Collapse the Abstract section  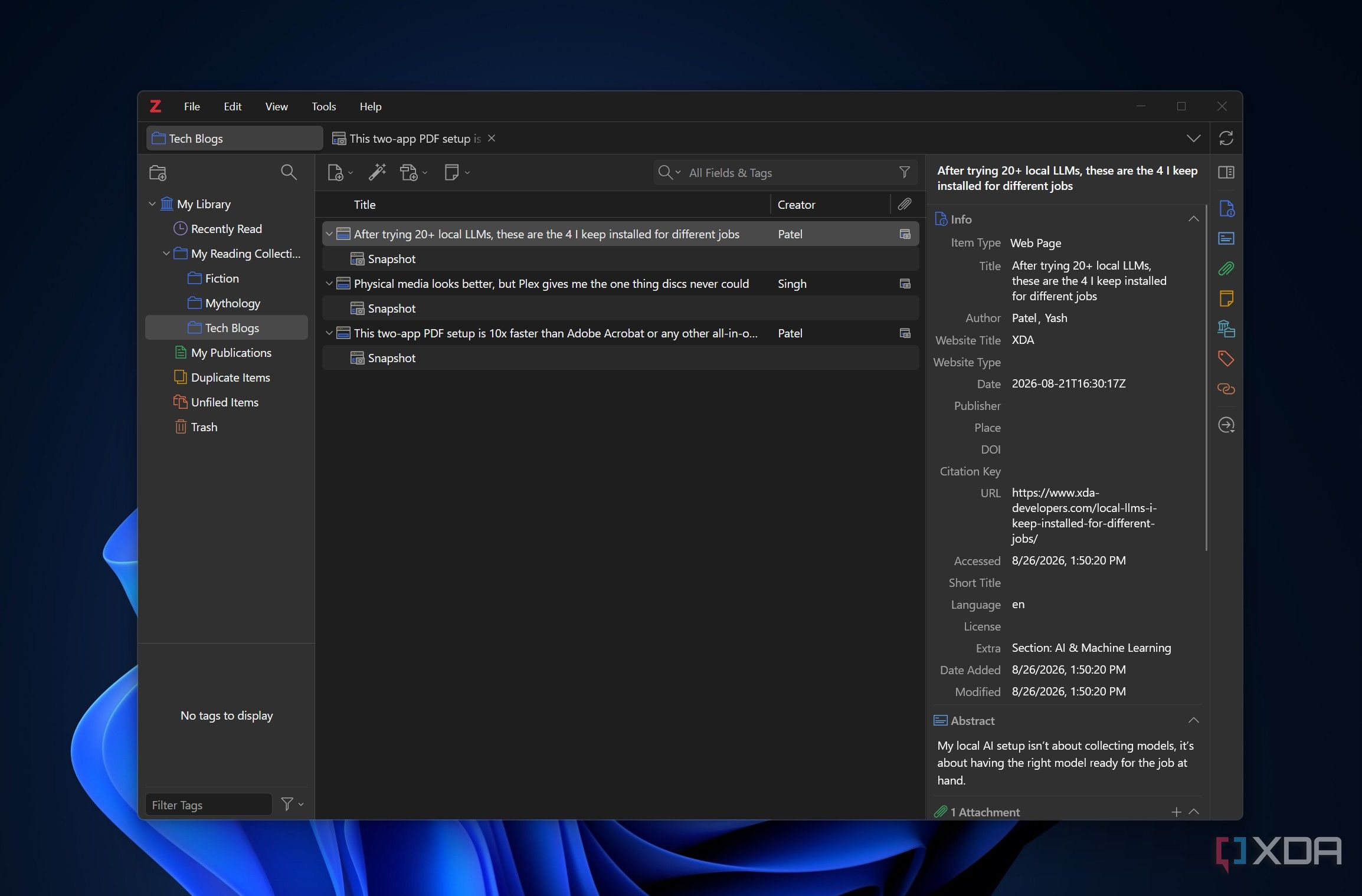pos(1193,720)
